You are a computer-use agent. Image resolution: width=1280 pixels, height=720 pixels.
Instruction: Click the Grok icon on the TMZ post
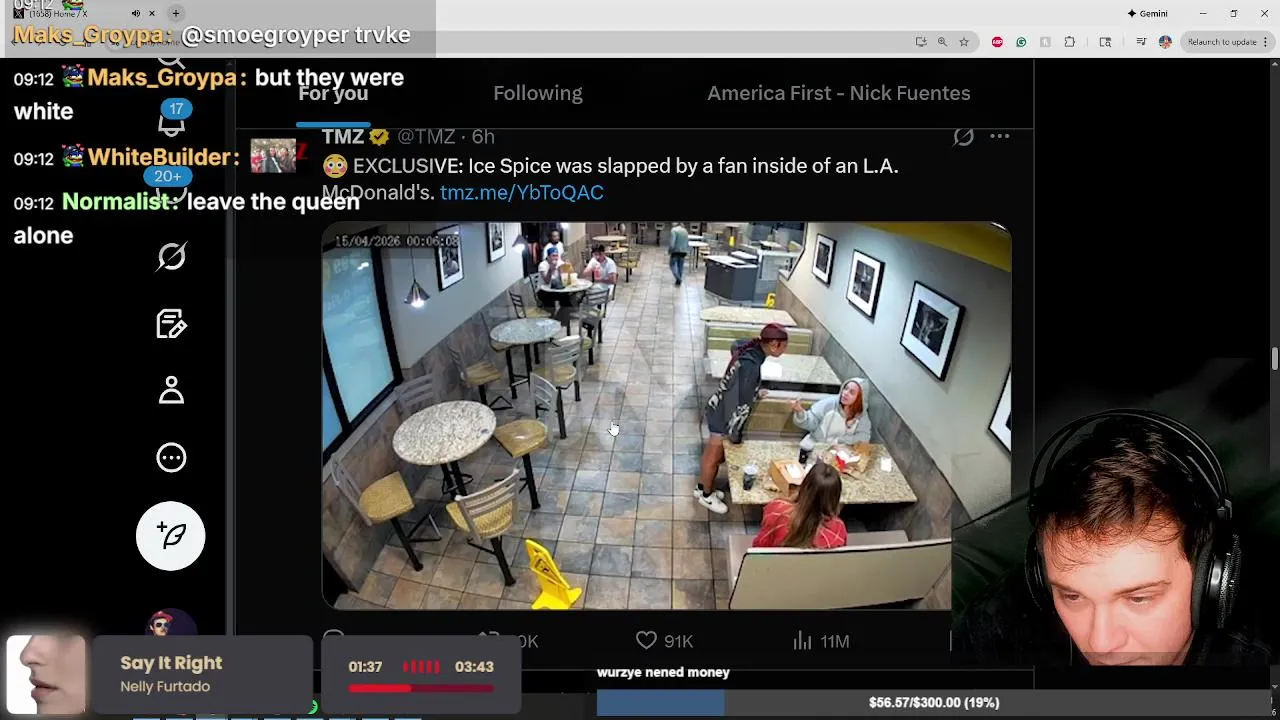point(963,137)
